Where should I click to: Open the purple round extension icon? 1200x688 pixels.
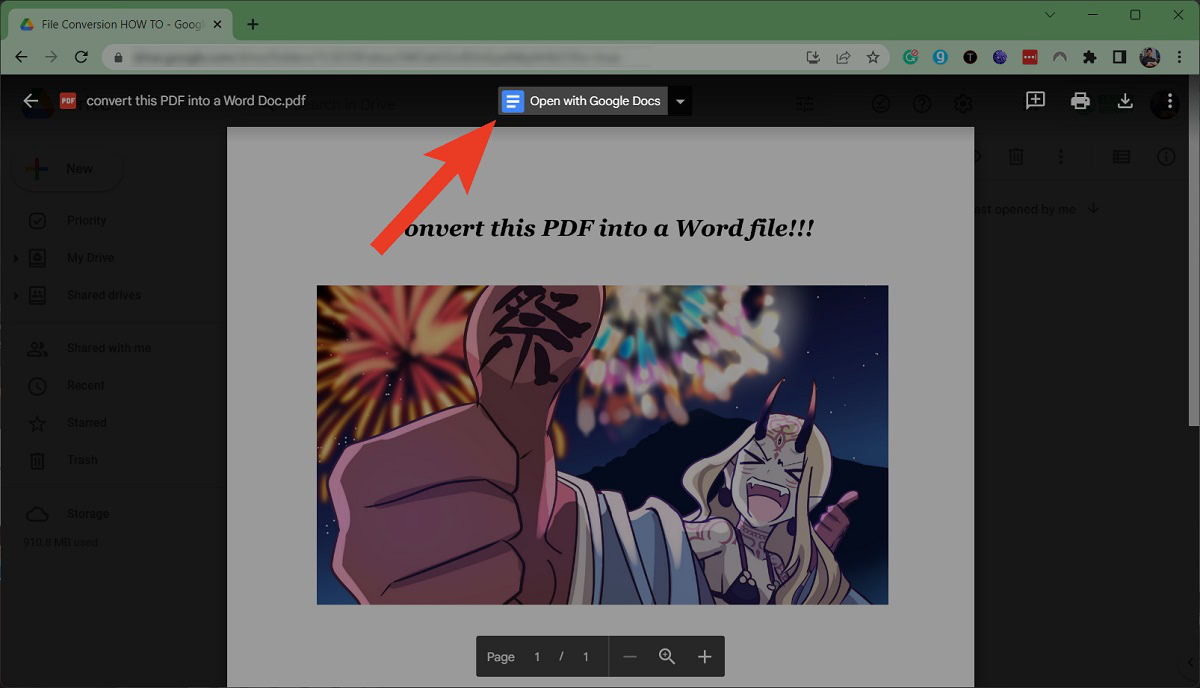pos(1000,57)
